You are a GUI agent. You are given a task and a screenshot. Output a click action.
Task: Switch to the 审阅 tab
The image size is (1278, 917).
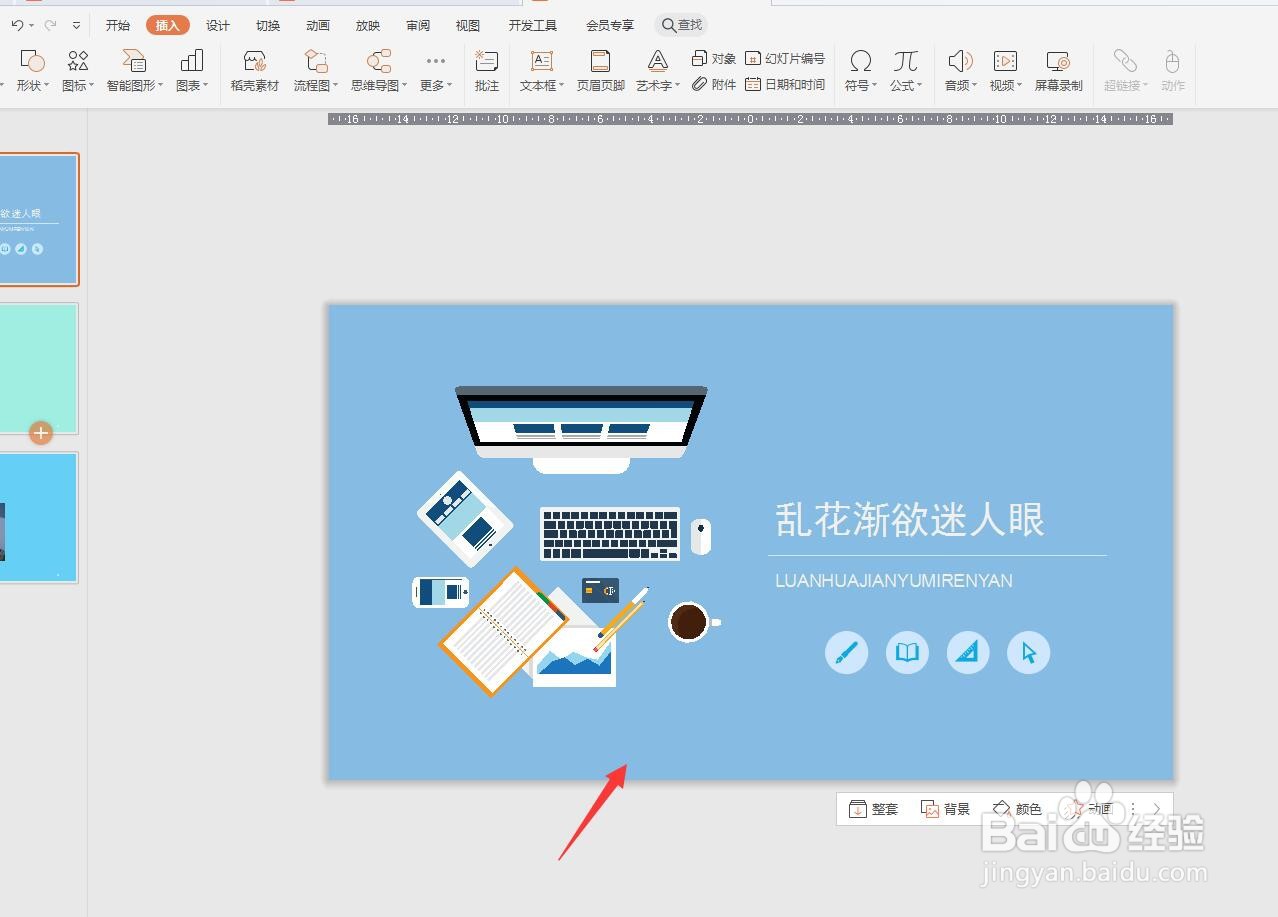click(x=418, y=25)
